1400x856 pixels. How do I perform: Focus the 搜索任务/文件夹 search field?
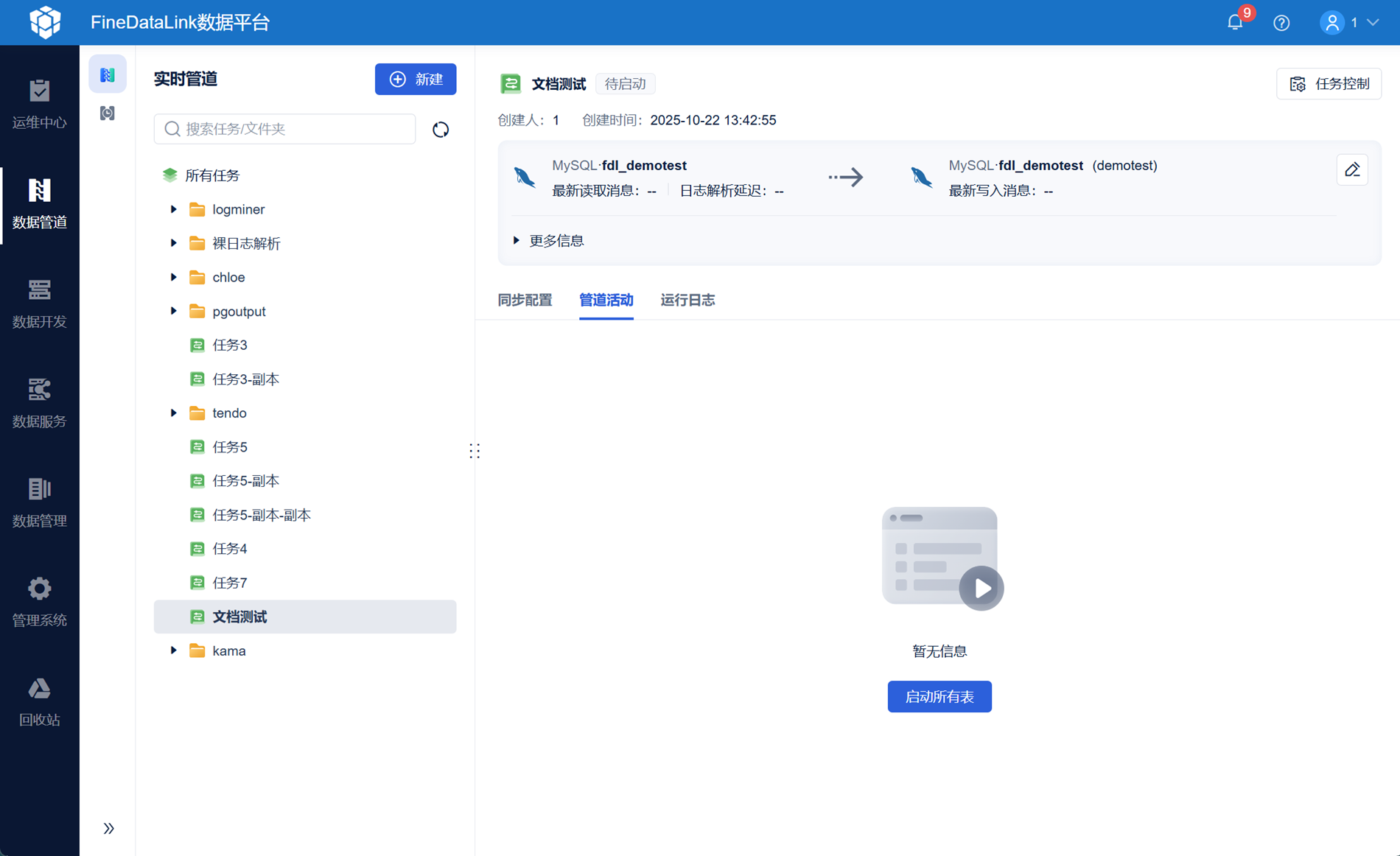click(284, 129)
